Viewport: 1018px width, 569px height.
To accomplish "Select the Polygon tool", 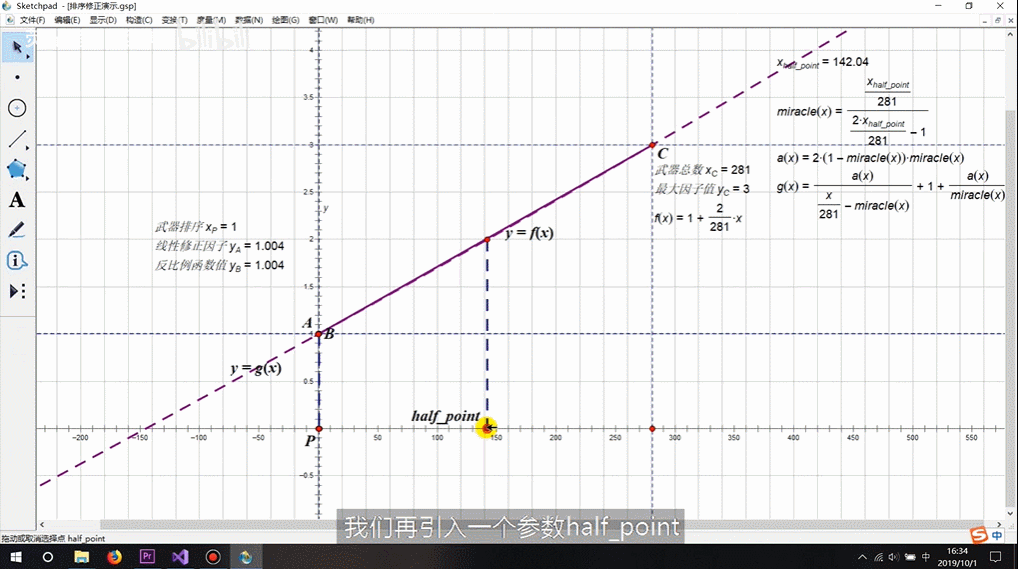I will click(18, 169).
